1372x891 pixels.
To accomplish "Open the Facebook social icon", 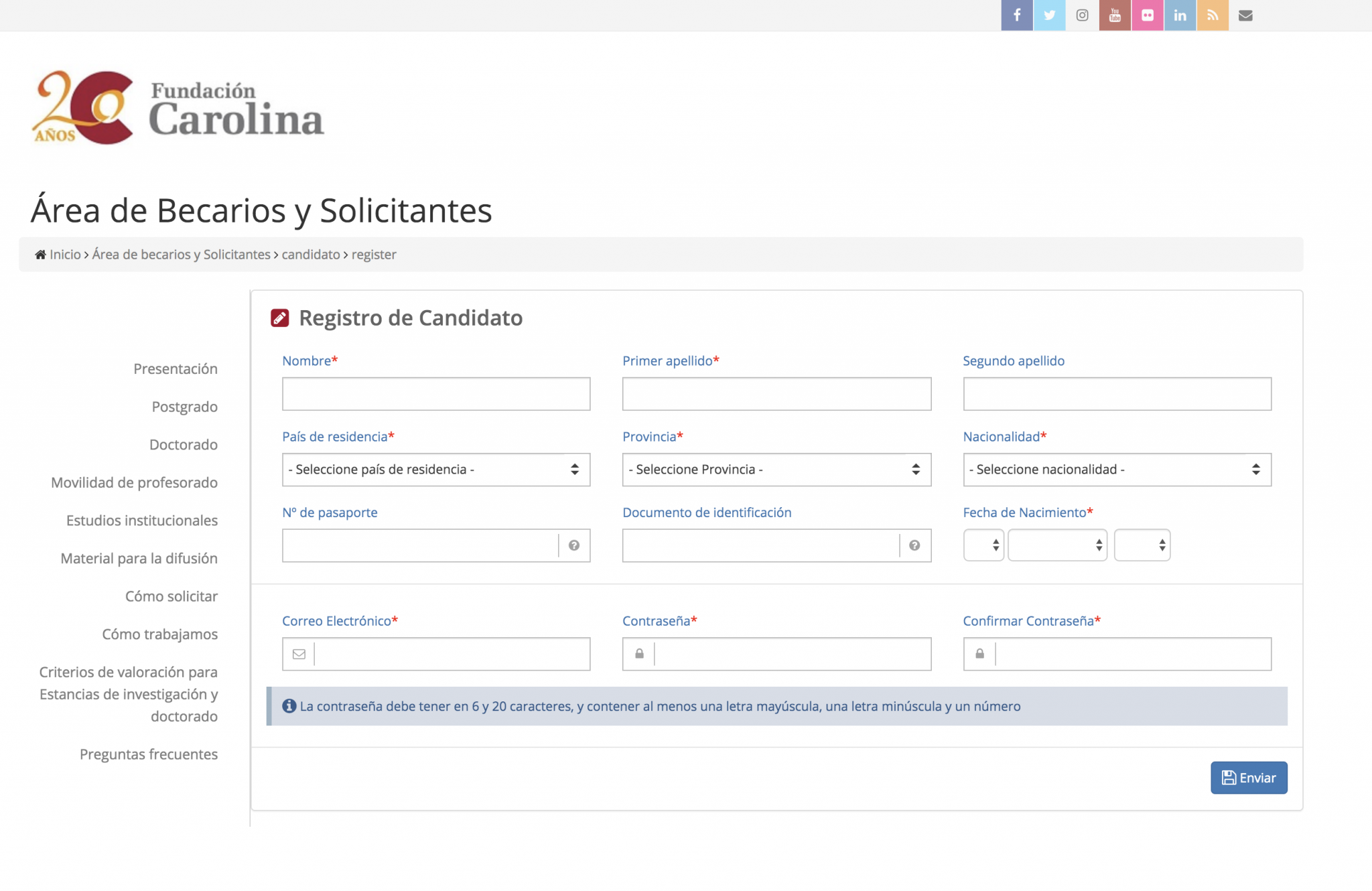I will click(x=1017, y=15).
